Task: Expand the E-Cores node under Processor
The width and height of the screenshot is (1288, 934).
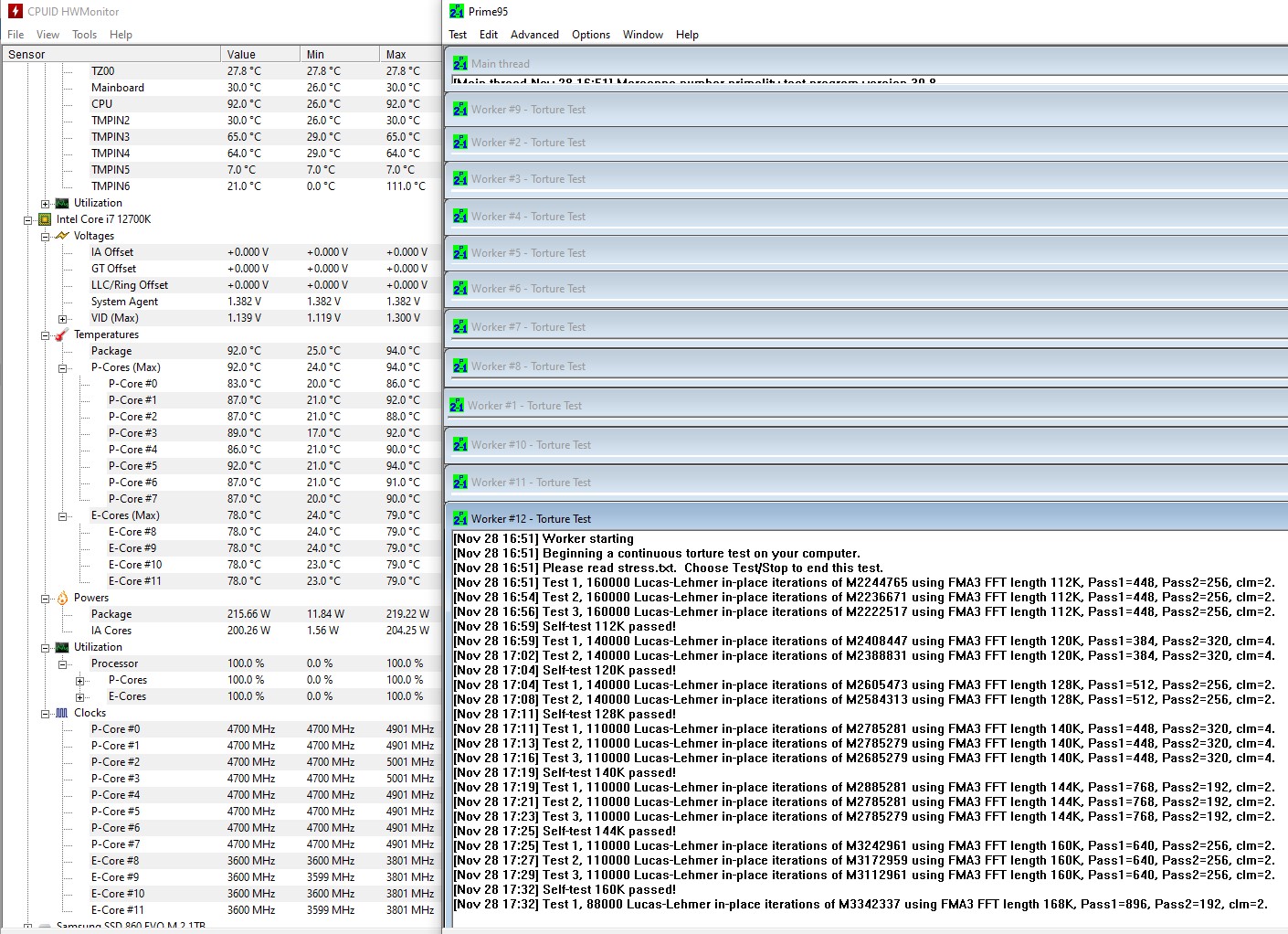Action: point(79,697)
